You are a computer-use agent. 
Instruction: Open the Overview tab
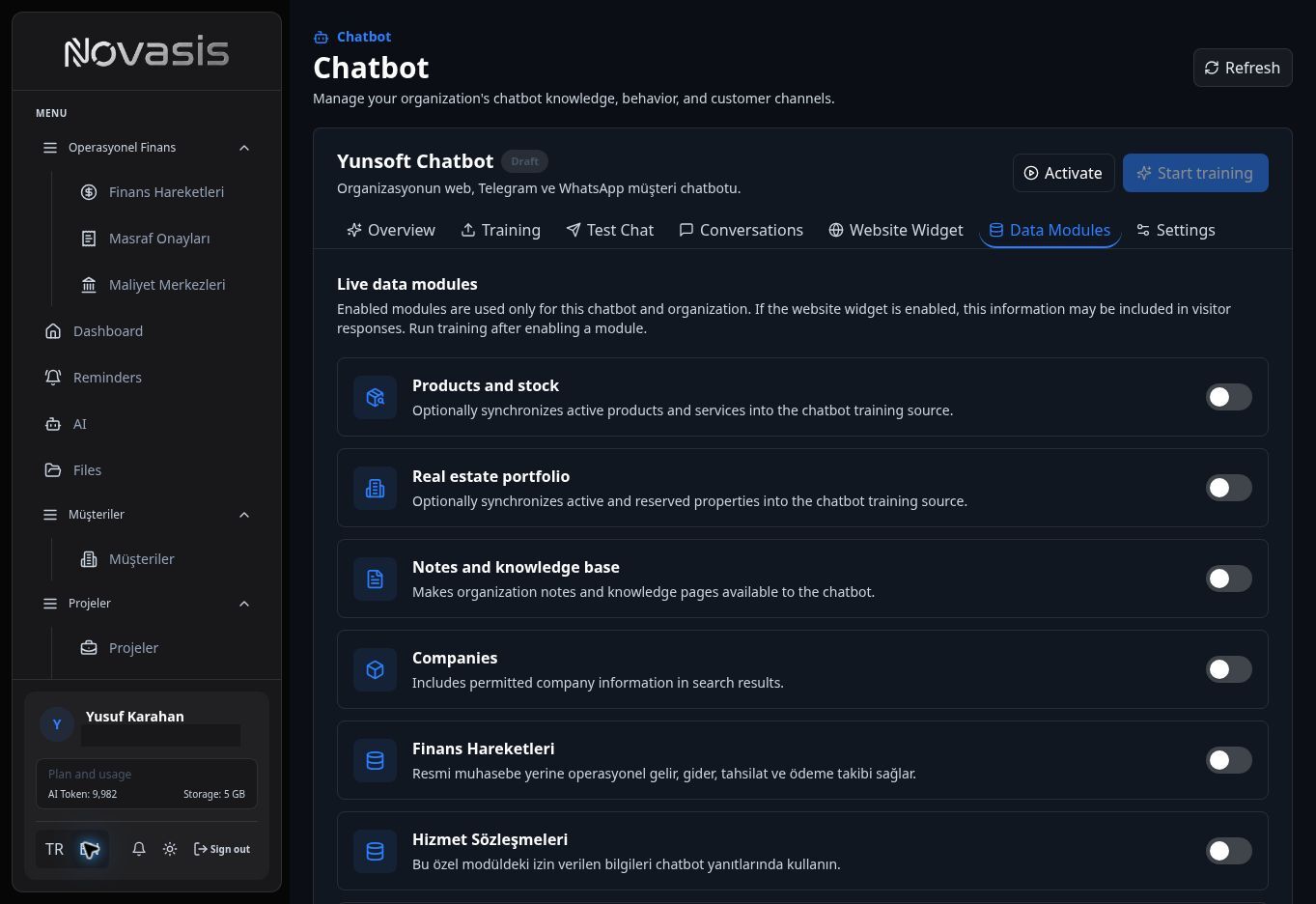pos(391,230)
